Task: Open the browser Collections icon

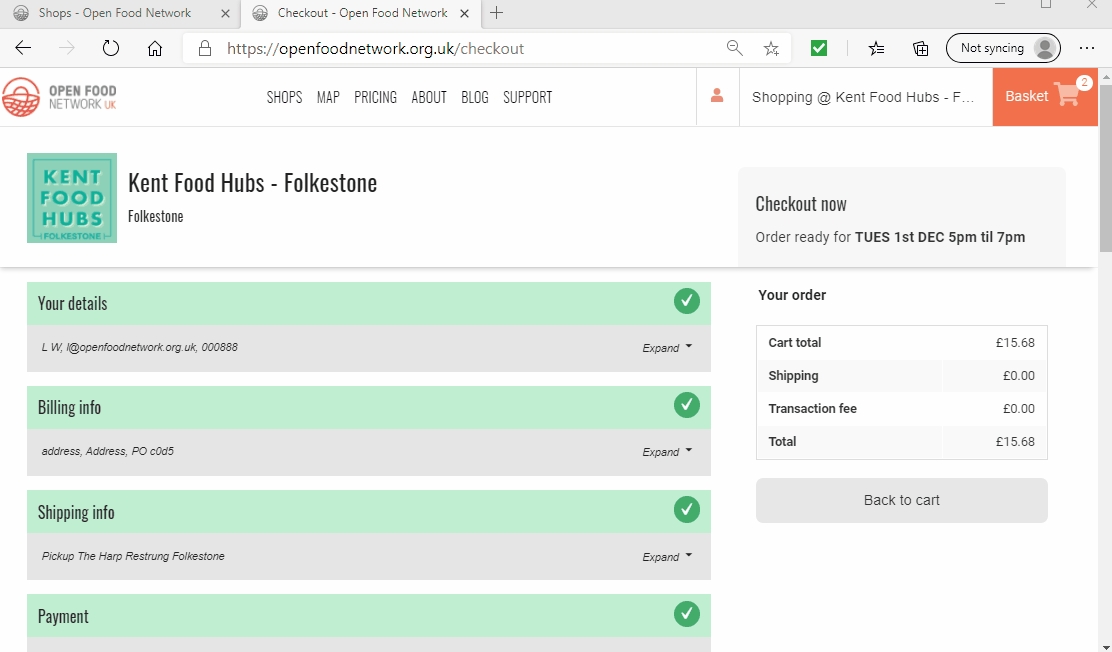Action: click(921, 48)
